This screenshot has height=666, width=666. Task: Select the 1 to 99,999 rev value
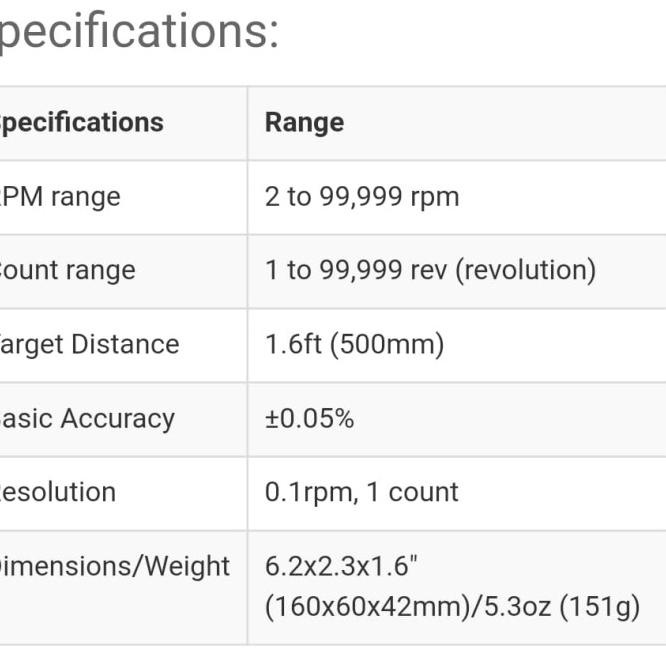356,270
